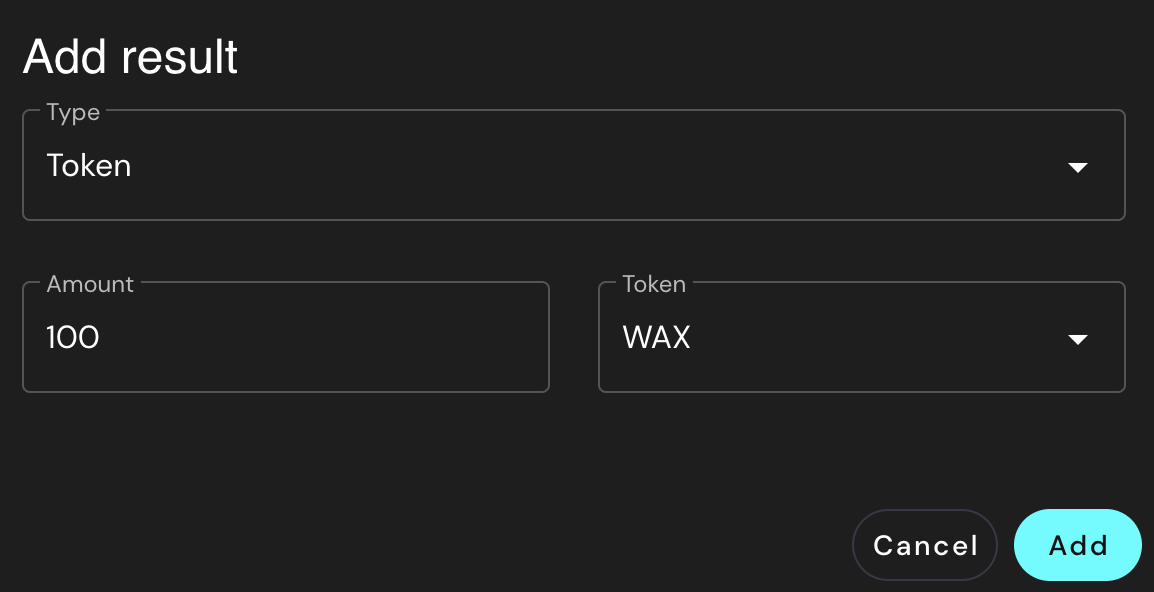Click the blank area inside the Type field
1154x592 pixels.
[600, 166]
